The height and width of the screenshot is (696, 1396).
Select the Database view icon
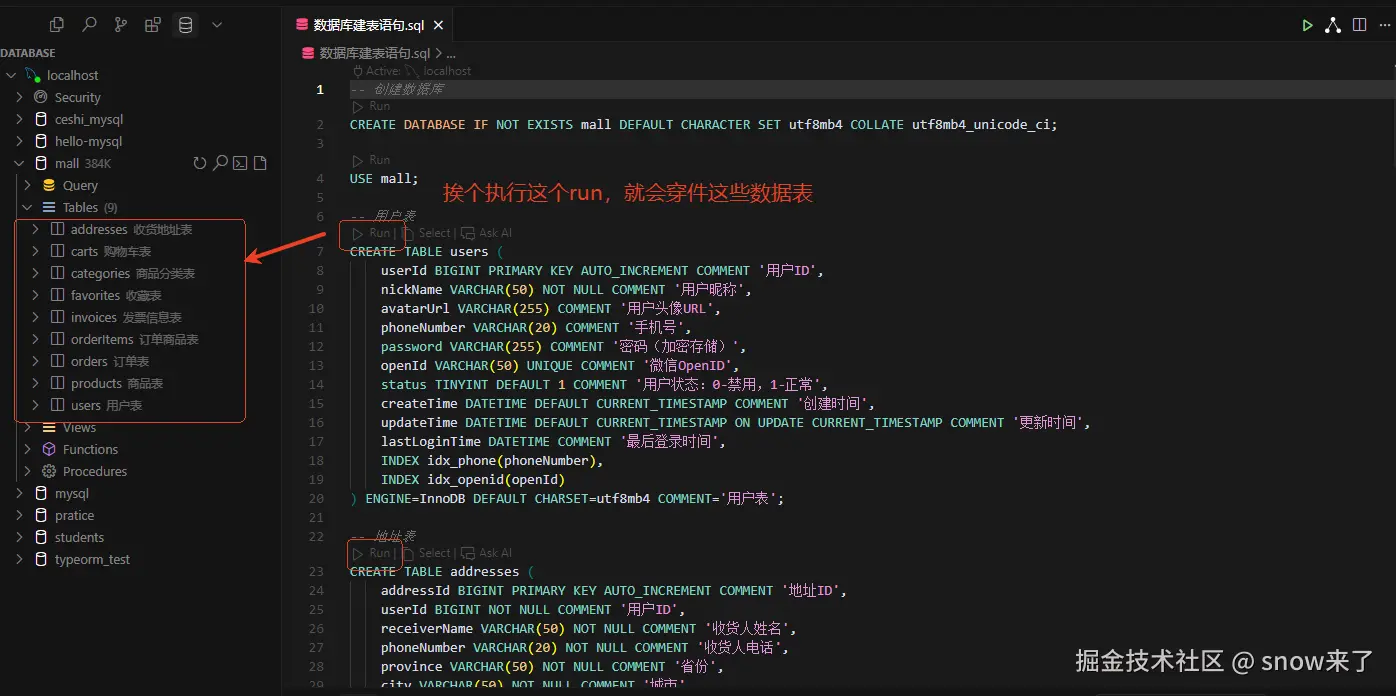point(185,25)
